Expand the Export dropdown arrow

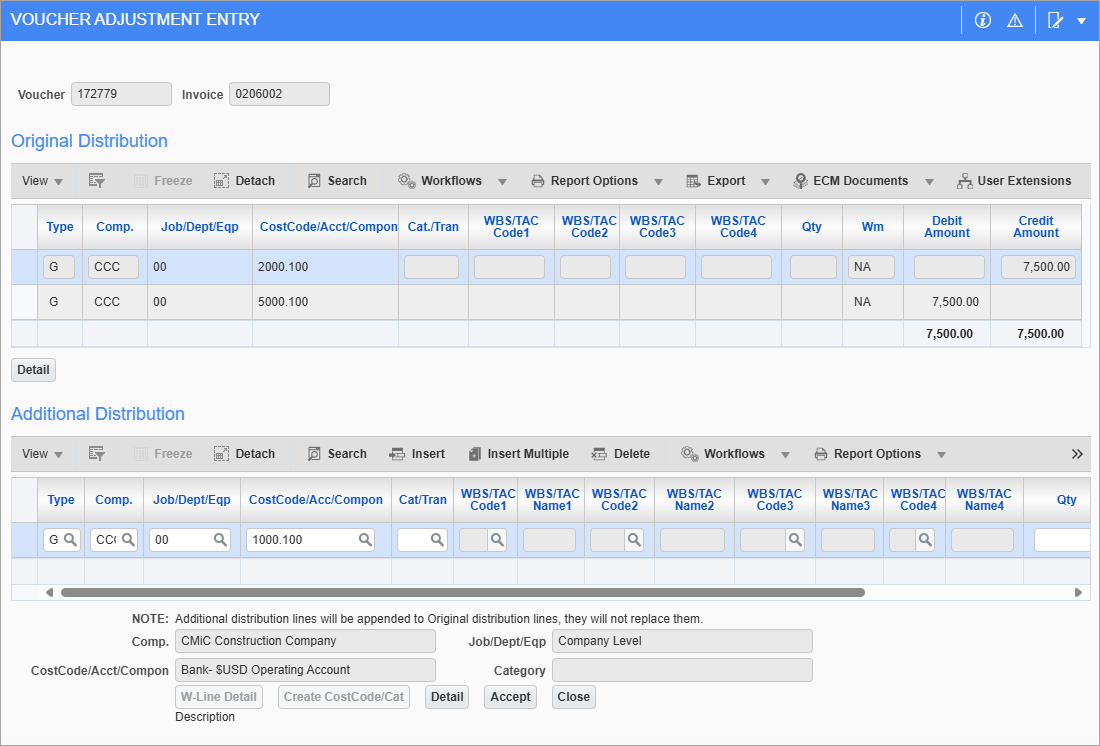coord(765,182)
